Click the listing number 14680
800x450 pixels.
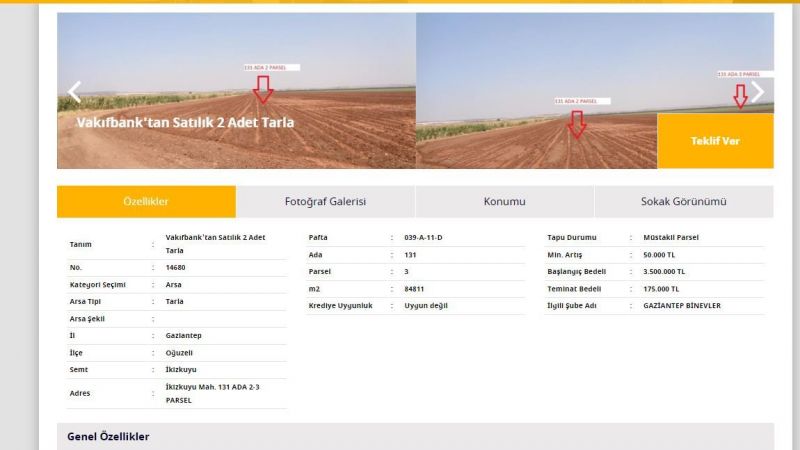click(x=175, y=268)
